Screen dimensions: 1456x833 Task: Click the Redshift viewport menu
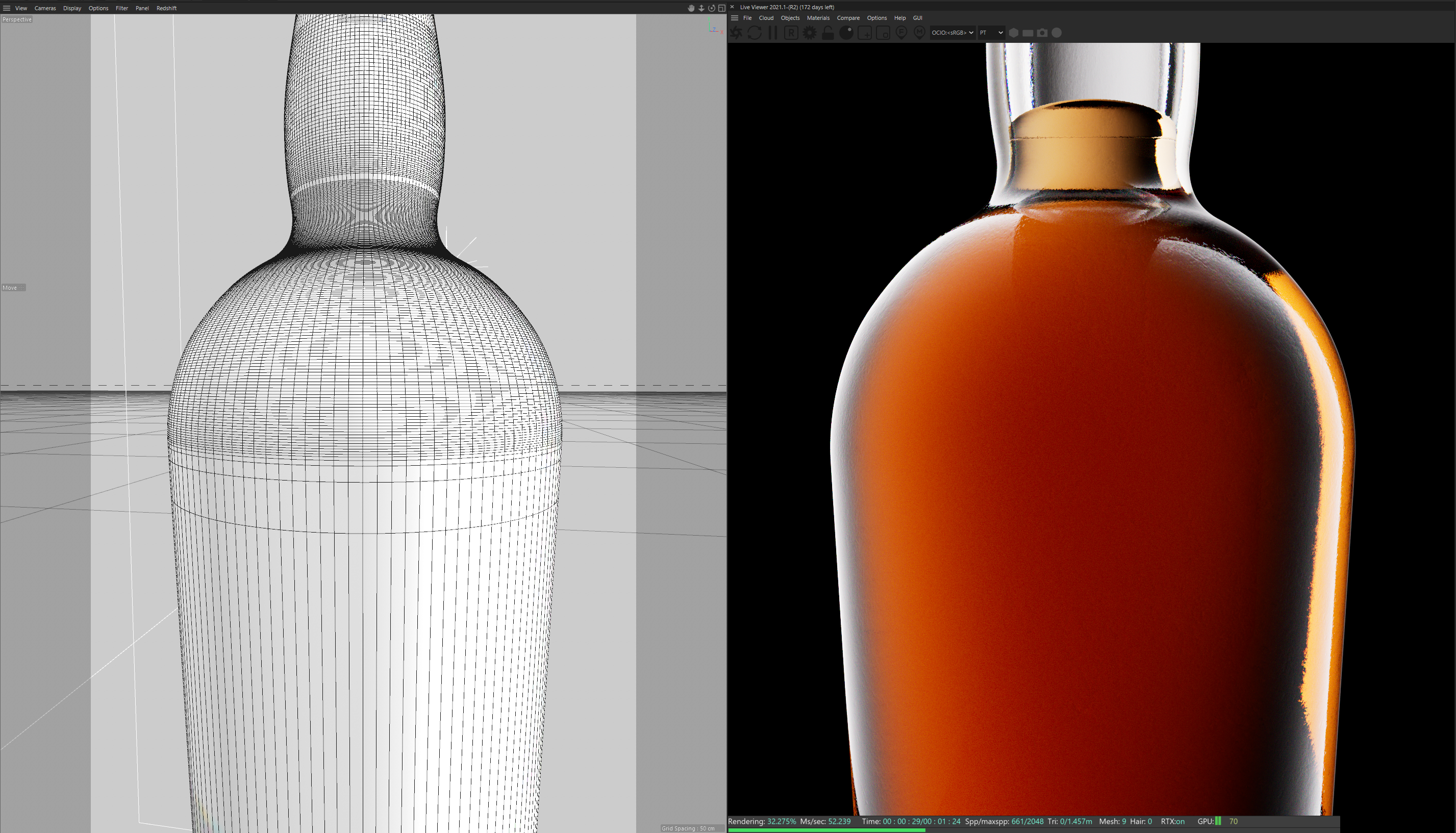166,8
